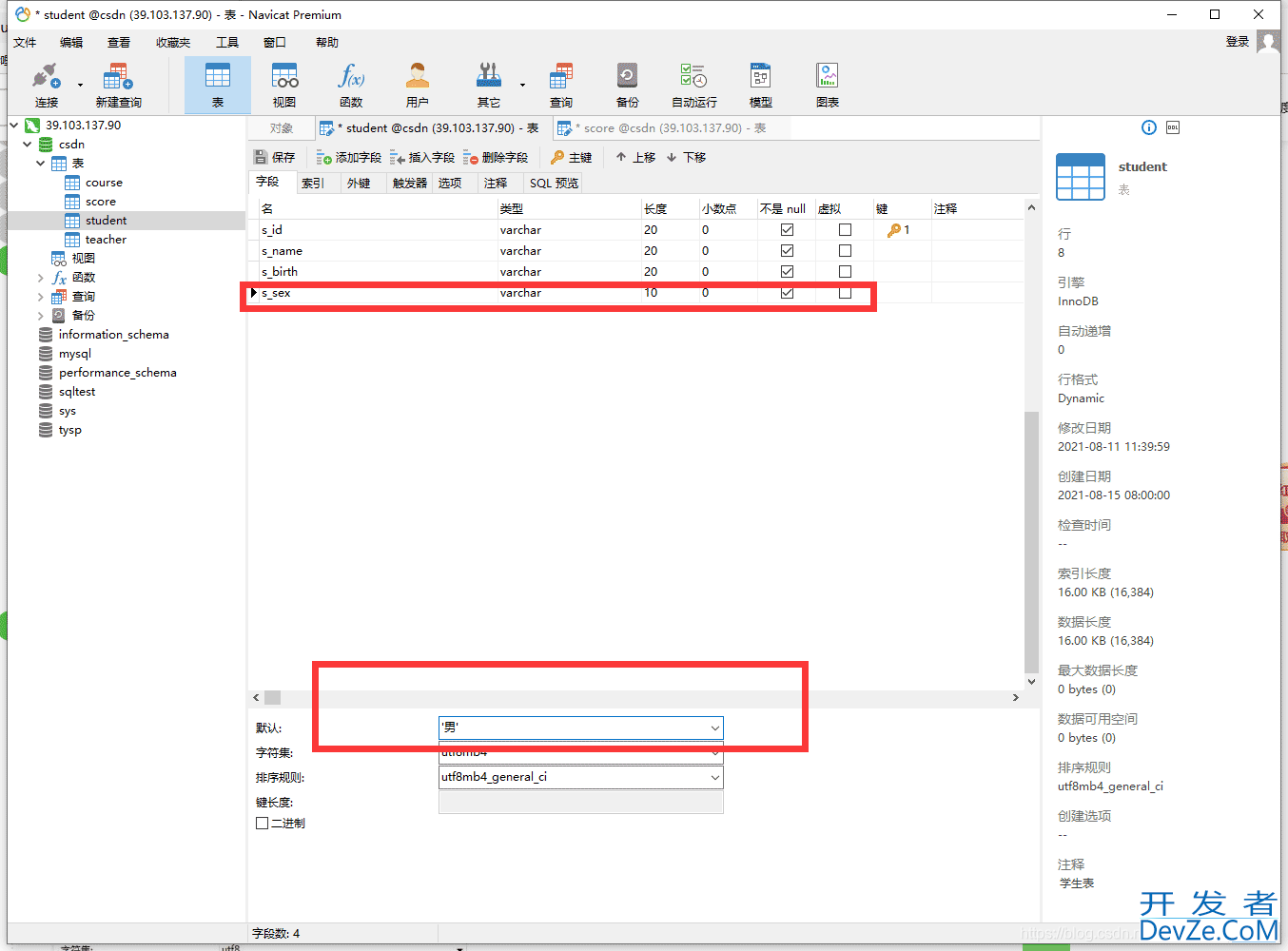The width and height of the screenshot is (1288, 951).
Task: Open the Favorites (收藏夹) menu
Action: (x=173, y=42)
